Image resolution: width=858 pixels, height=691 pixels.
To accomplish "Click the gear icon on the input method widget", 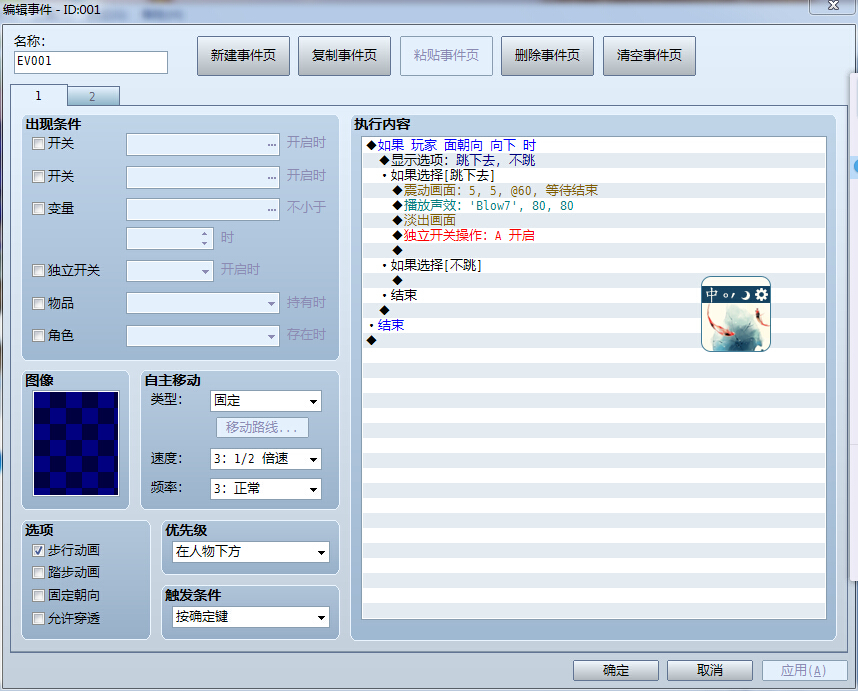I will [761, 295].
